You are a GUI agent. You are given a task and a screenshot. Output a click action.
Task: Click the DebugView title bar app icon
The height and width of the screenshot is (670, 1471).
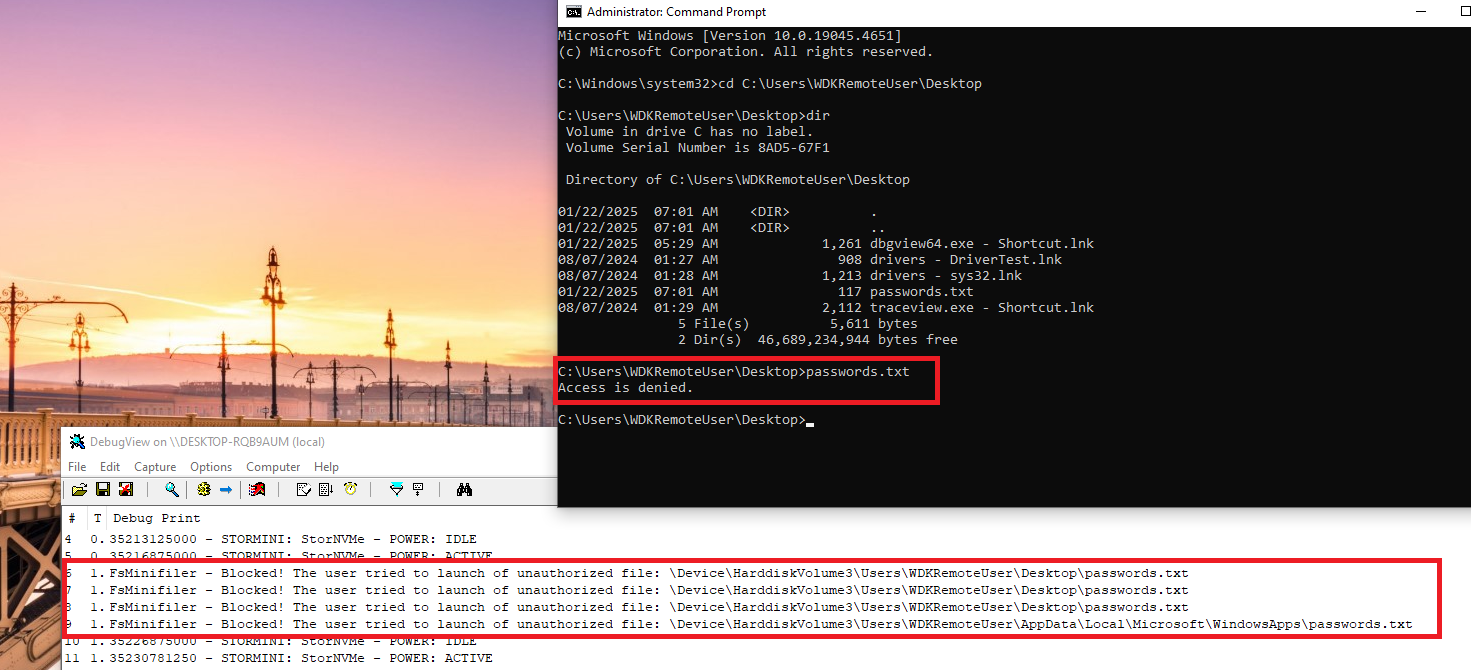coord(76,442)
